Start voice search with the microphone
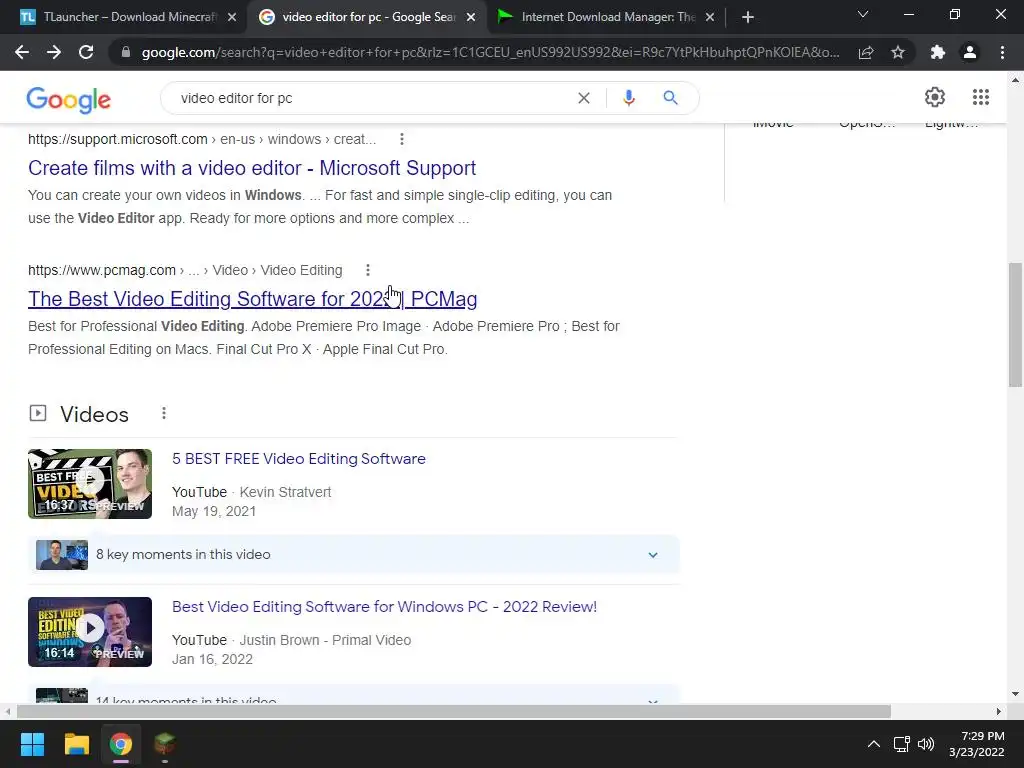1024x768 pixels. point(629,98)
